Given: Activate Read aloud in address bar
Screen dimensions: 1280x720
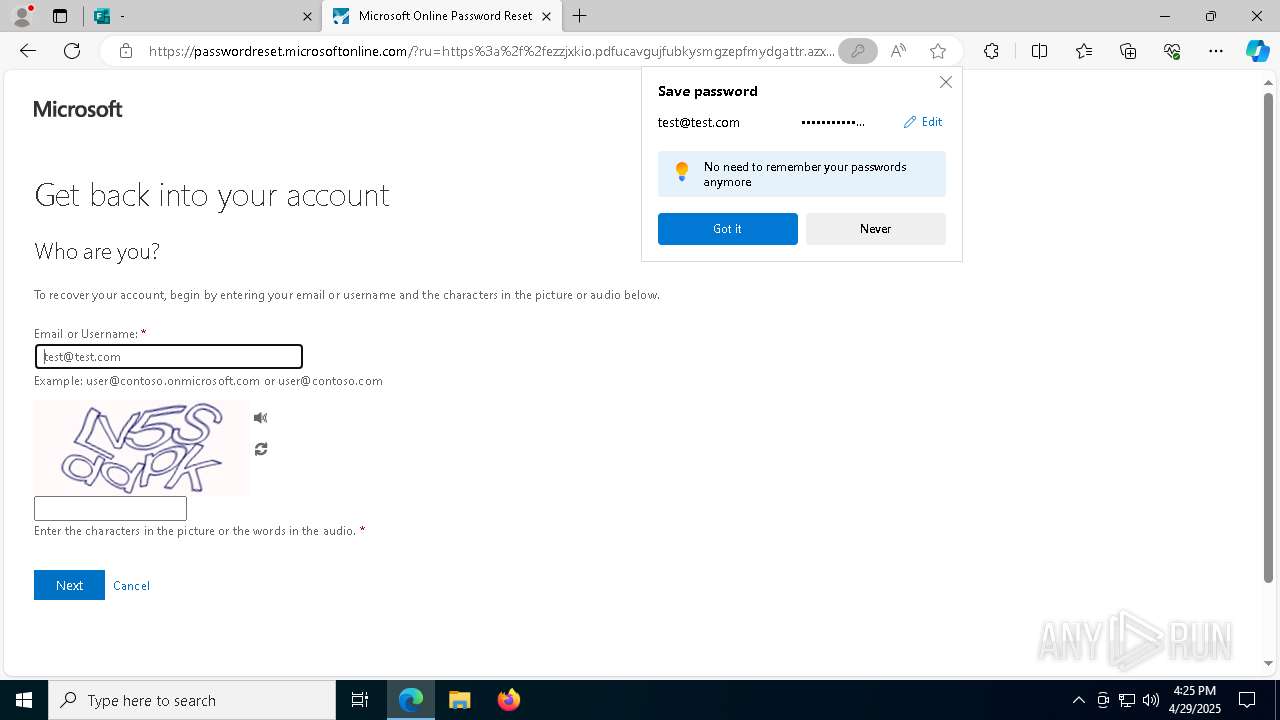Looking at the screenshot, I should (x=898, y=51).
